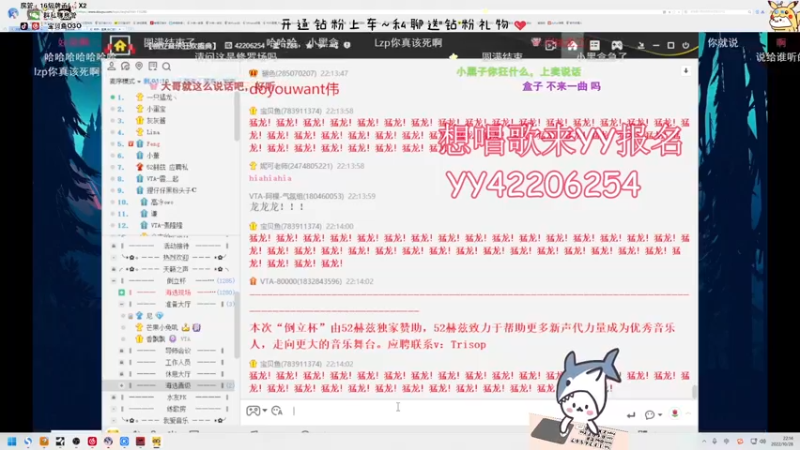Expand the 海选现场 sub-channel green plus
The image size is (800, 450).
click(x=121, y=292)
